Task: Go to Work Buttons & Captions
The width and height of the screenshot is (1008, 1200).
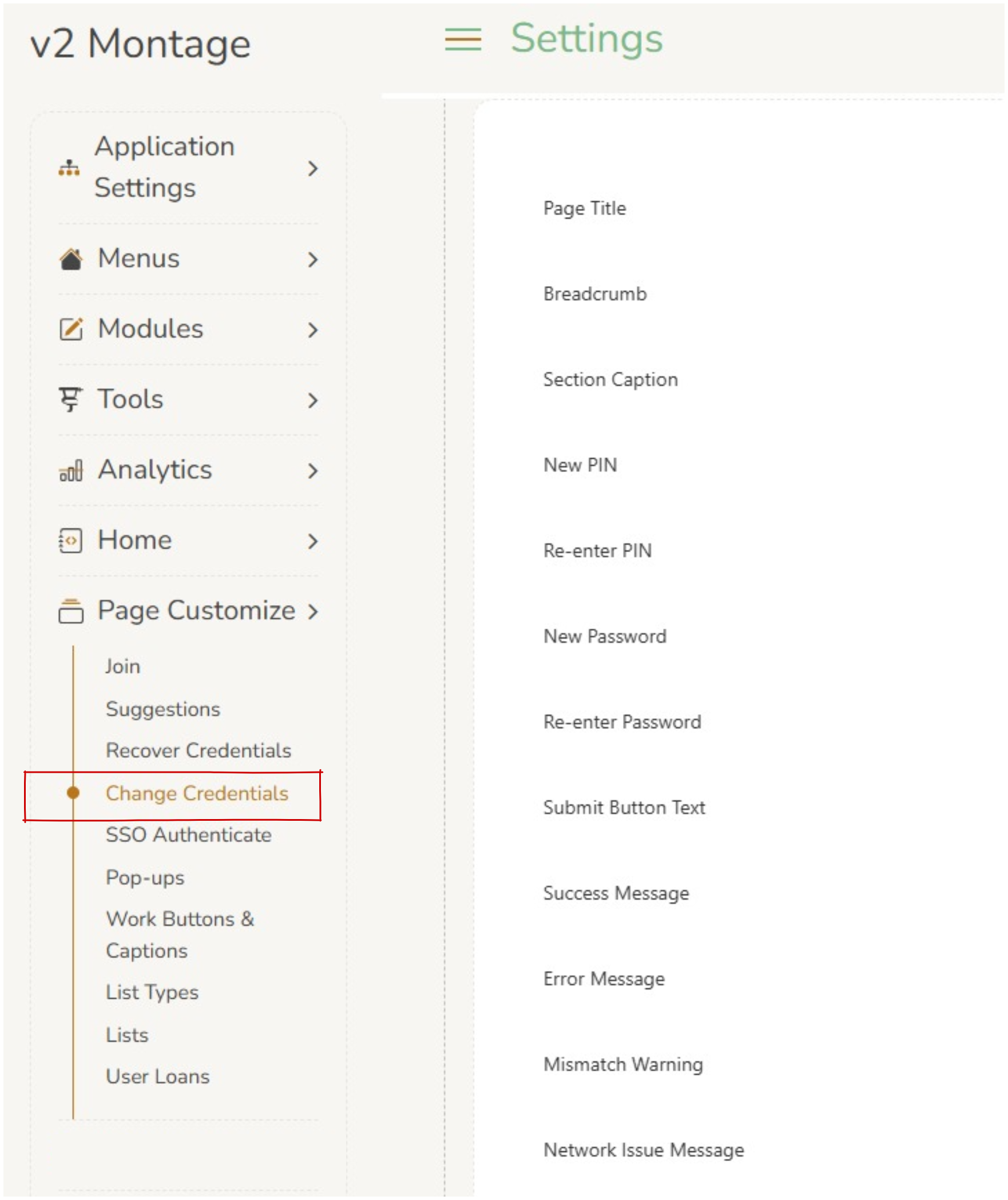Action: tap(180, 935)
